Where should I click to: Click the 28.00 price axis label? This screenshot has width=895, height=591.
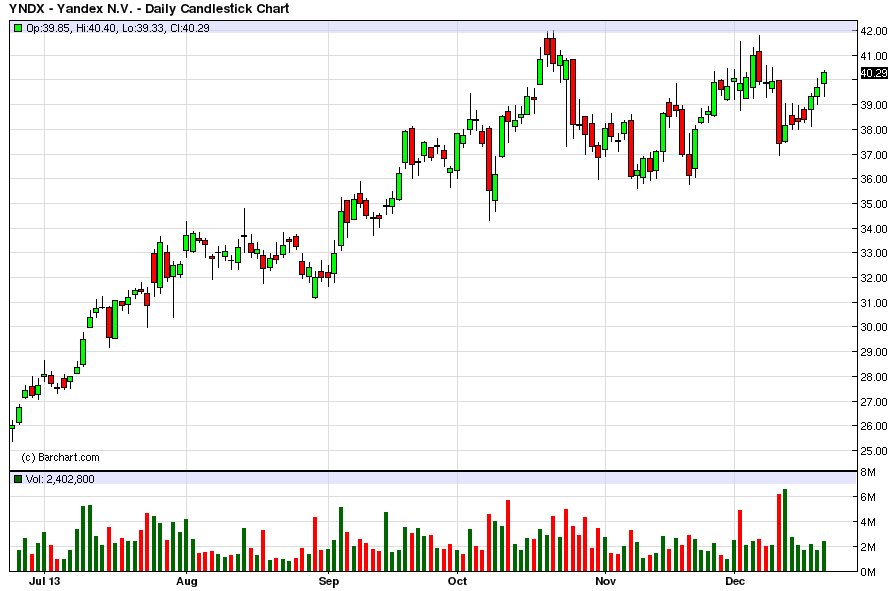point(874,377)
